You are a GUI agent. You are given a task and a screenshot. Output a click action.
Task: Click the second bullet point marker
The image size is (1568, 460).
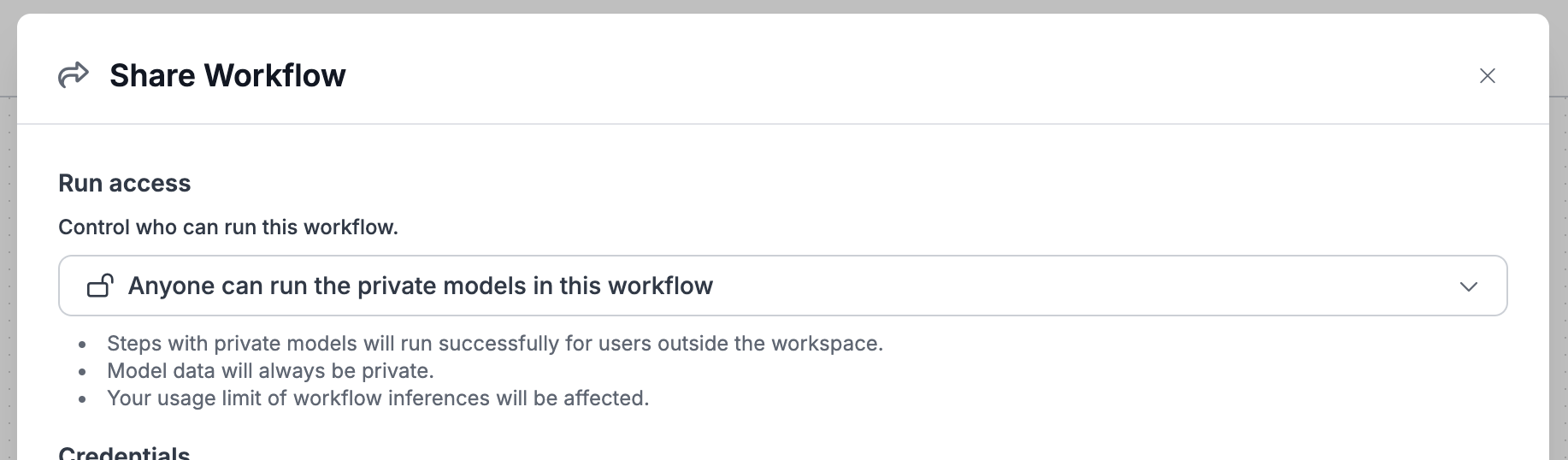[82, 372]
